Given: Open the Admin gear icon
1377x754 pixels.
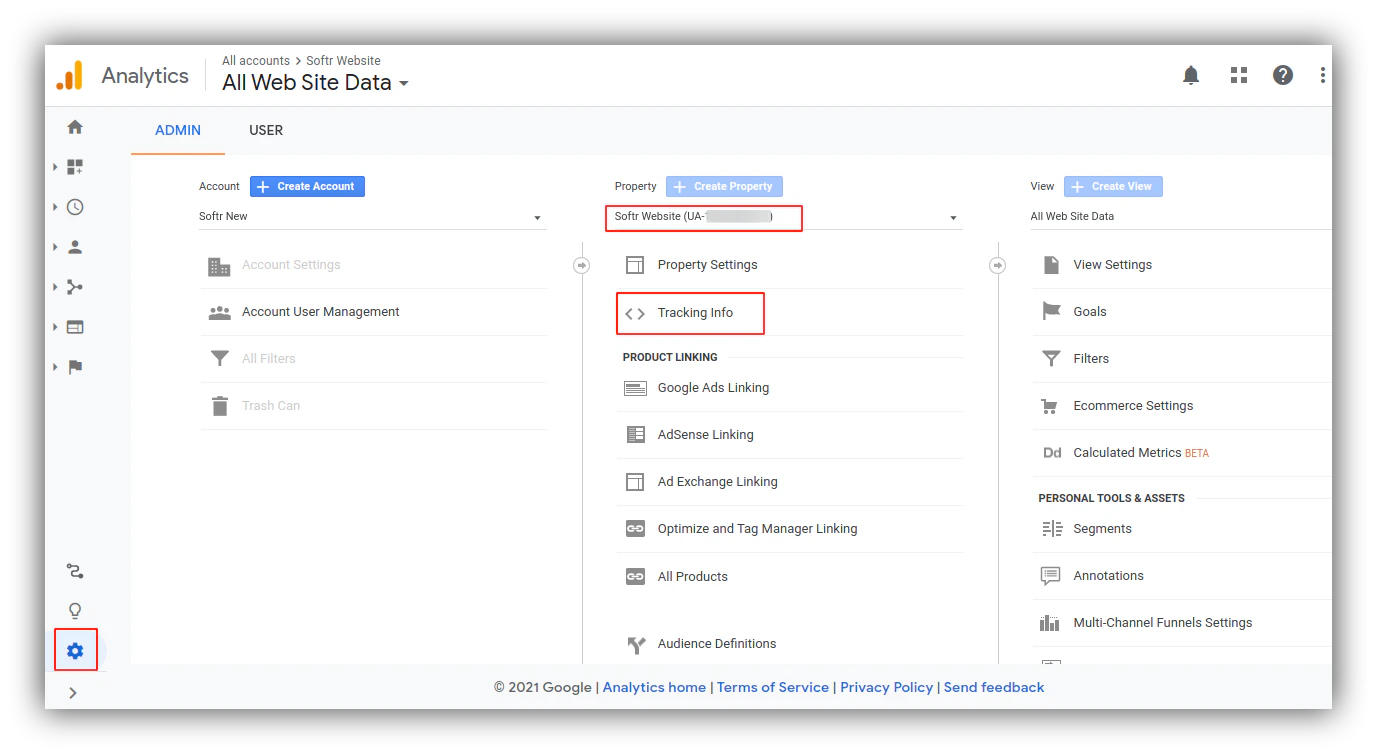Looking at the screenshot, I should point(75,651).
